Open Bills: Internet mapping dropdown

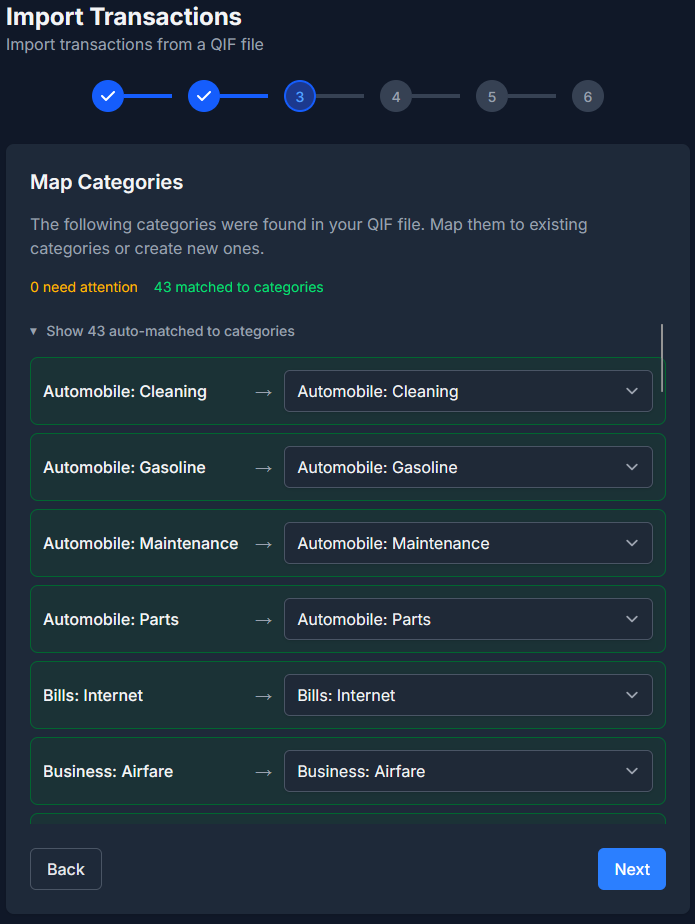click(468, 695)
